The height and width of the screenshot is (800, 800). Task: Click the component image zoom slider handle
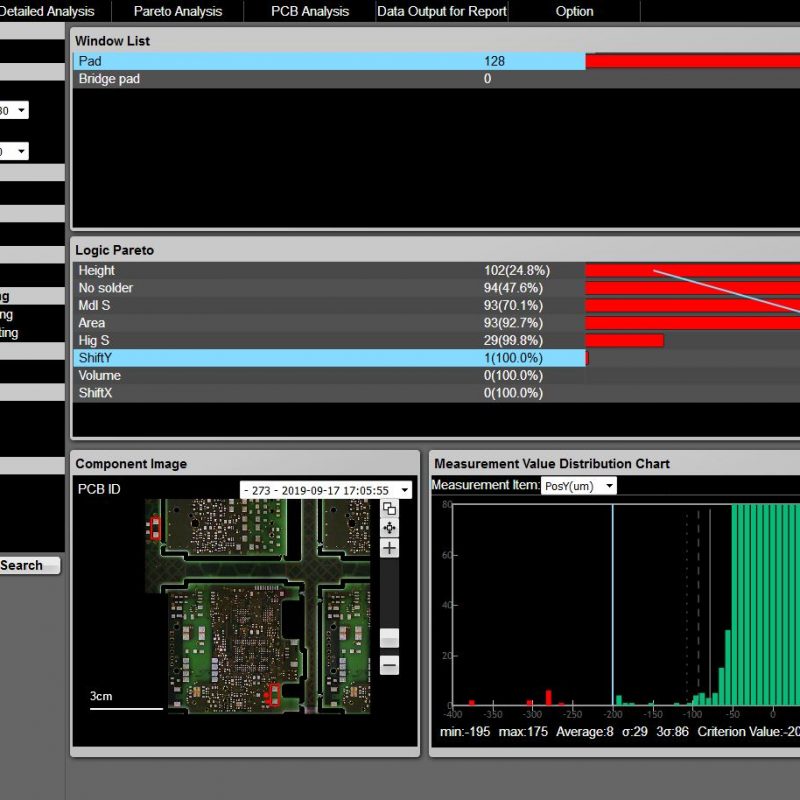click(x=389, y=638)
